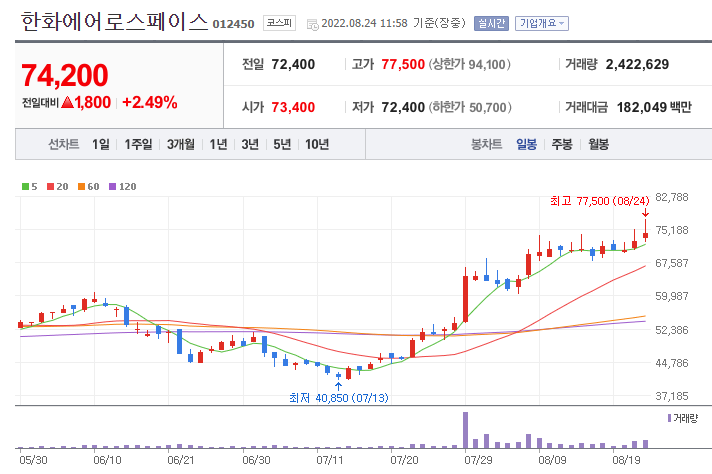Select the 3개월 line chart period
Viewport: 712px width, 474px height.
(x=181, y=144)
